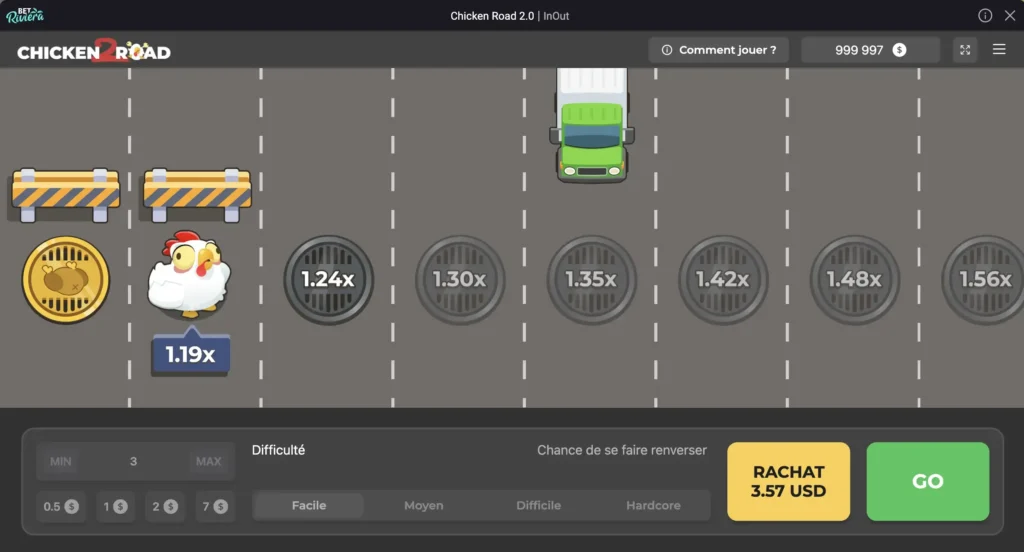The image size is (1024, 552).
Task: Select Difficile difficulty
Action: point(538,506)
